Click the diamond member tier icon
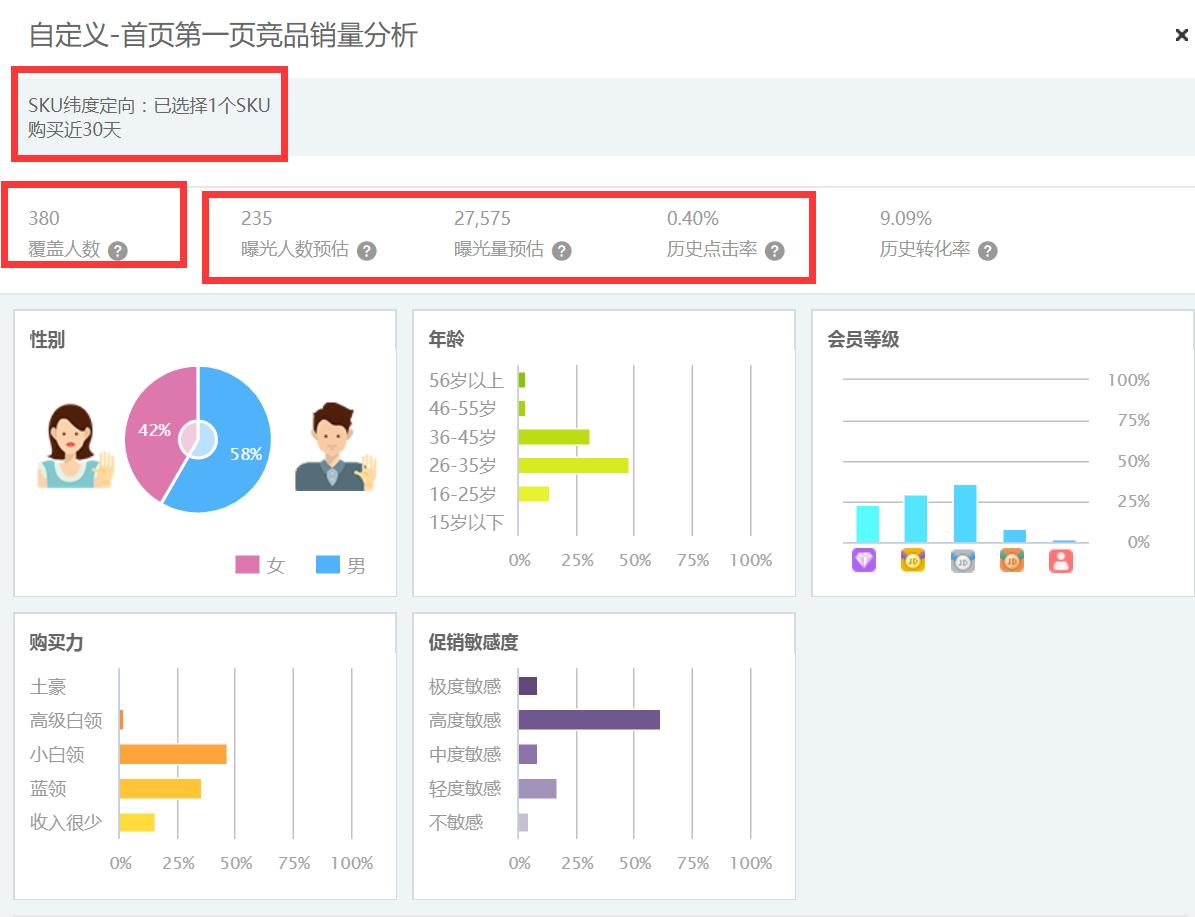Image resolution: width=1195 pixels, height=917 pixels. tap(866, 560)
